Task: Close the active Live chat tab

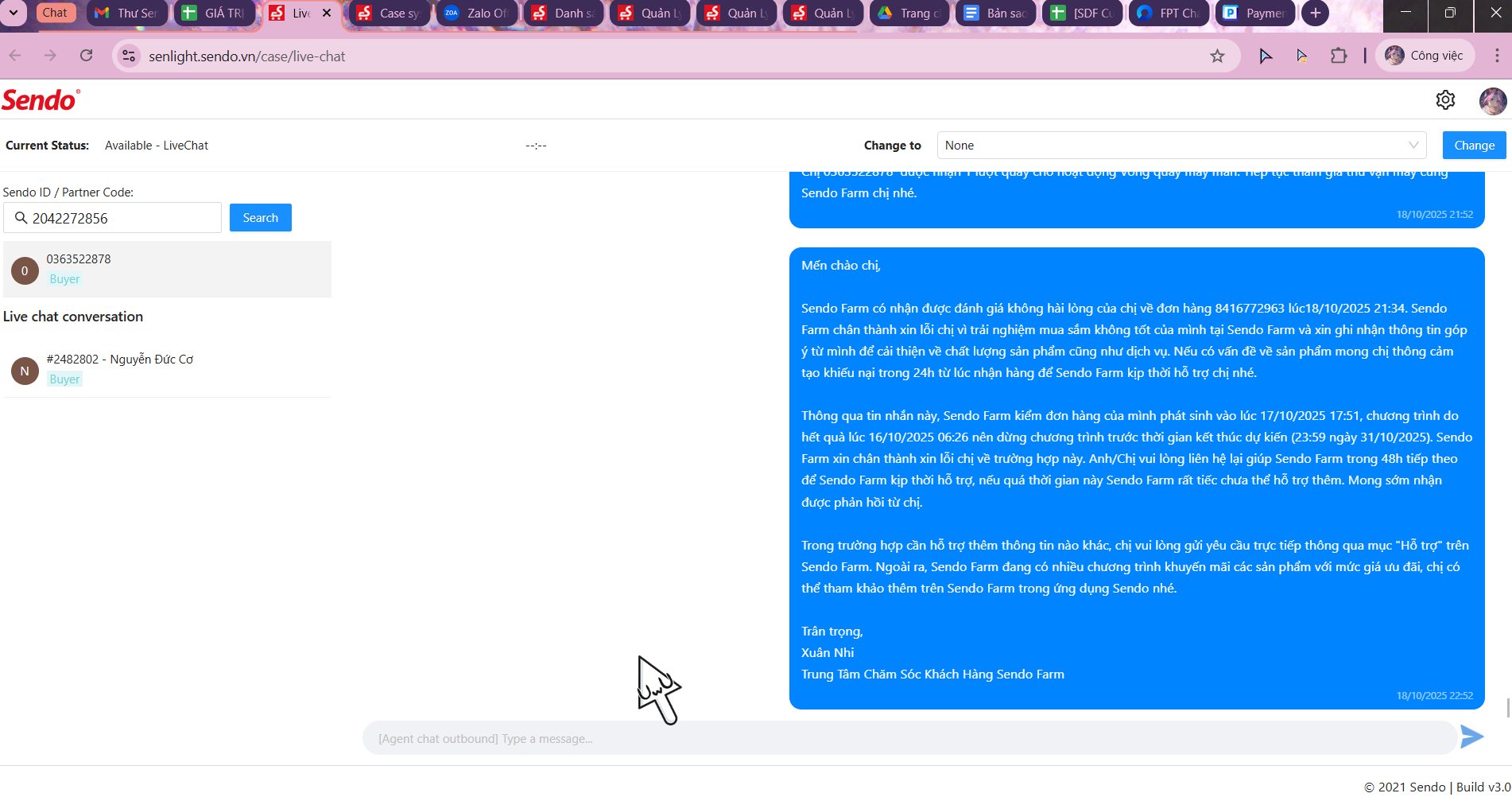Action: (x=327, y=13)
